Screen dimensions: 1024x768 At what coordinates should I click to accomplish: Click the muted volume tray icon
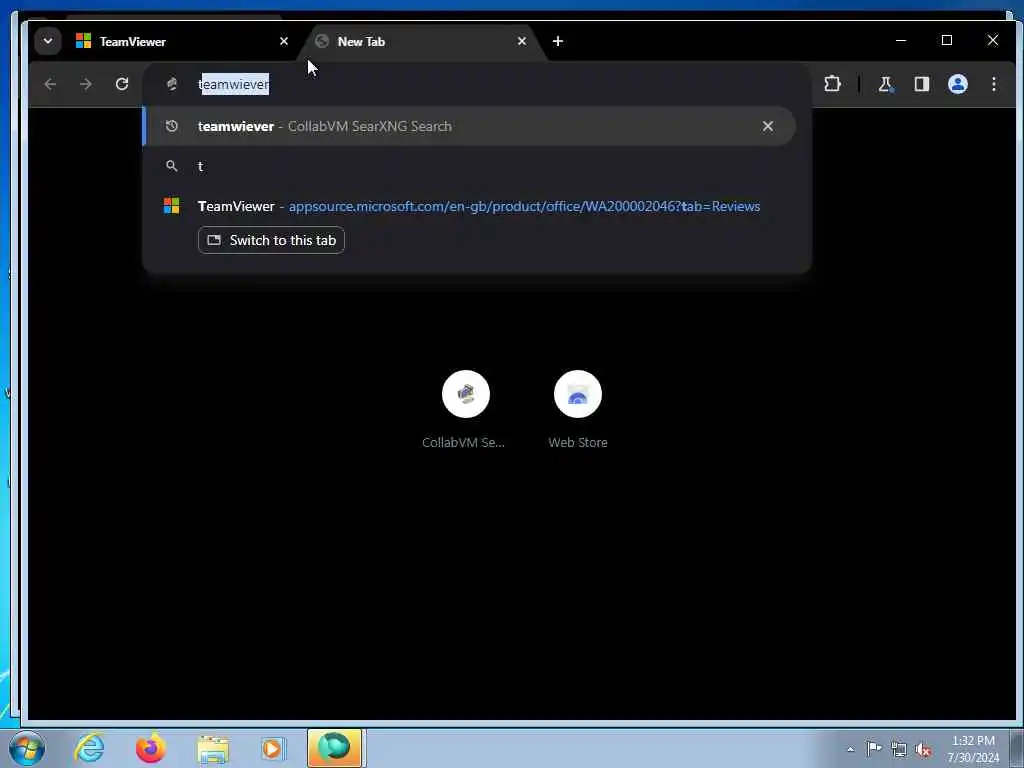[923, 749]
